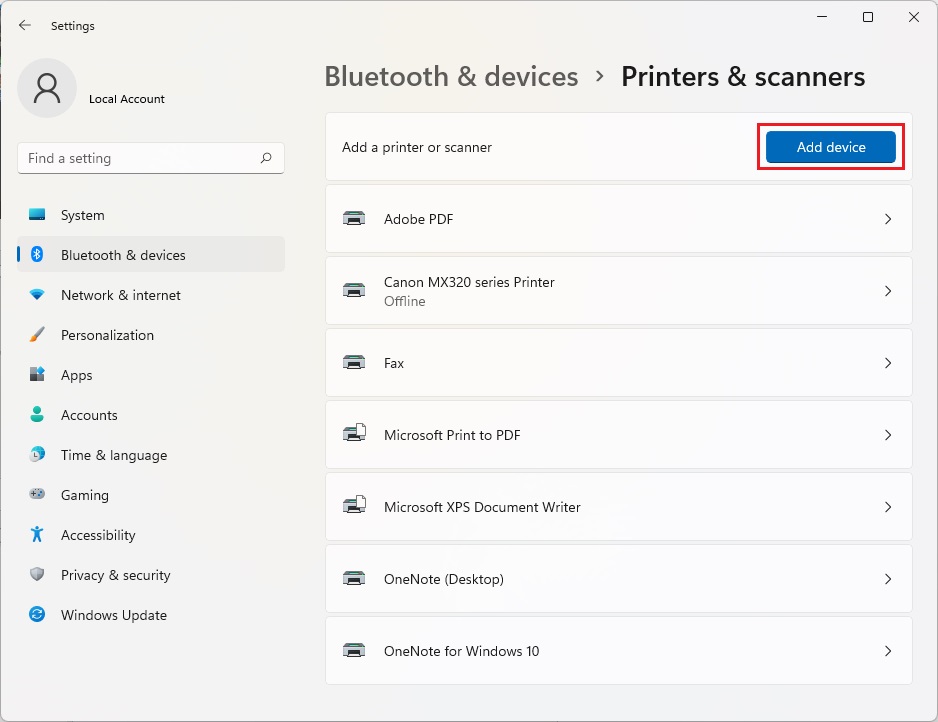This screenshot has height=722, width=938.
Task: Expand the Adobe PDF printer chevron
Action: click(887, 219)
